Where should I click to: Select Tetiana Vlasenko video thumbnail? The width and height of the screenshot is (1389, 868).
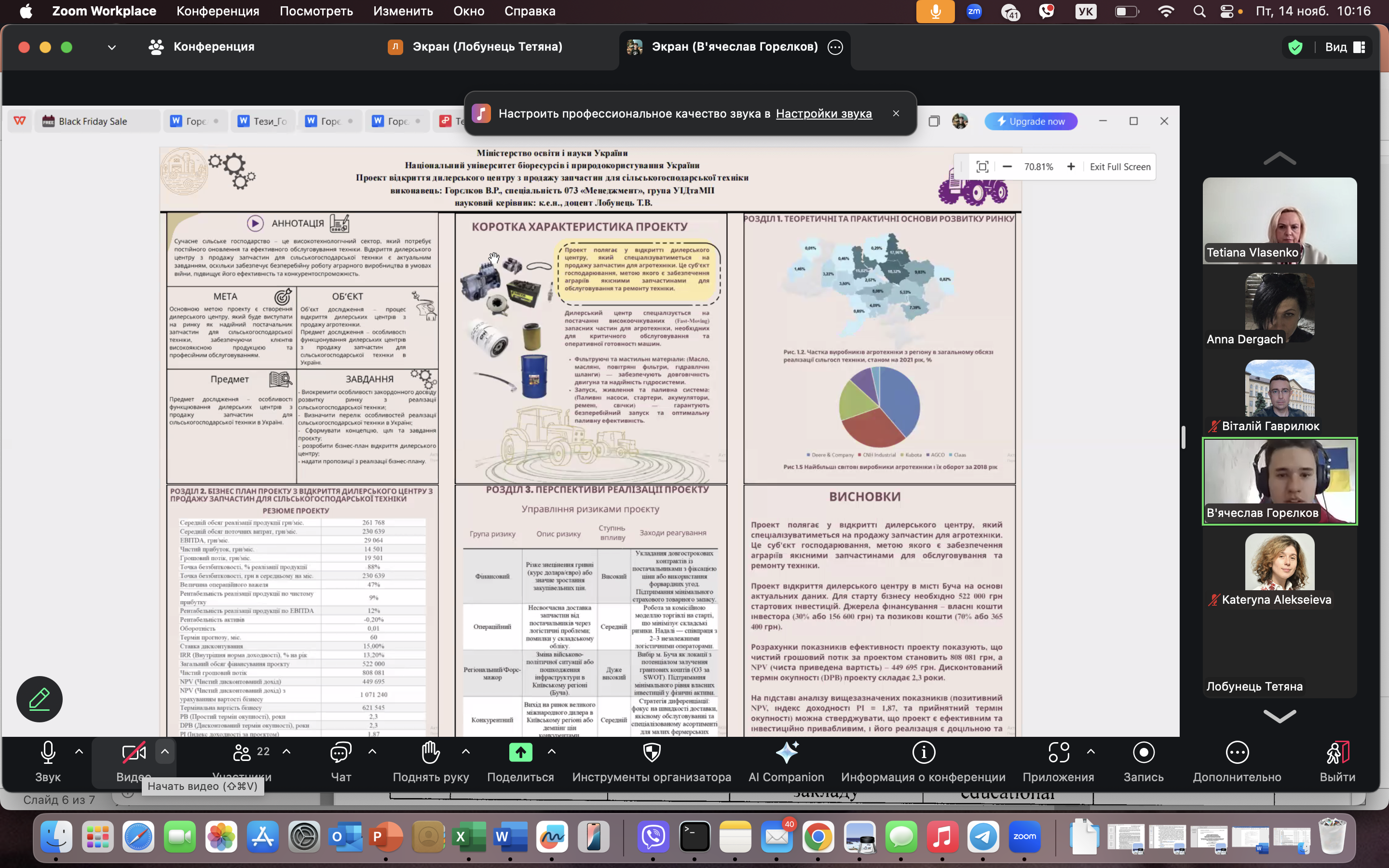pyautogui.click(x=1280, y=220)
